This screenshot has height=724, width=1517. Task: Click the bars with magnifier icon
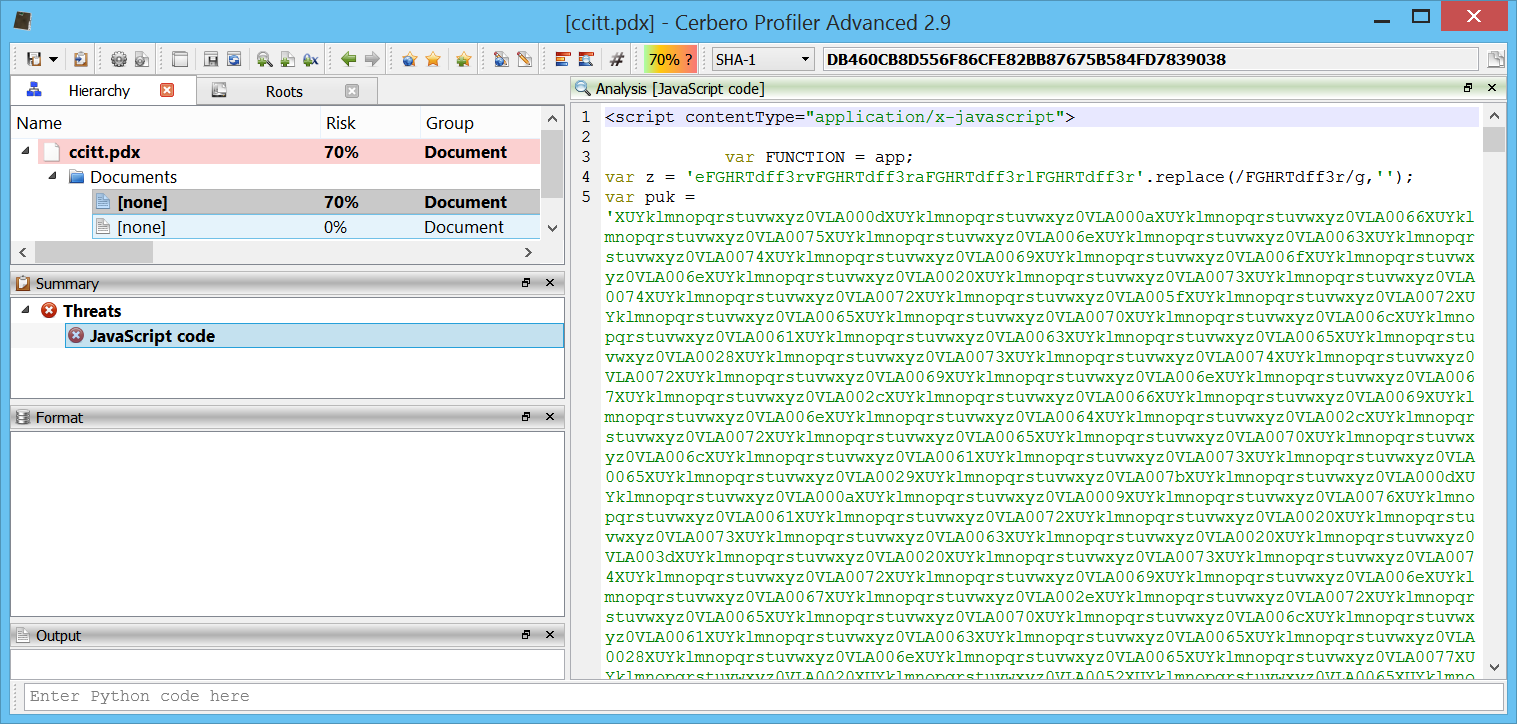point(586,60)
